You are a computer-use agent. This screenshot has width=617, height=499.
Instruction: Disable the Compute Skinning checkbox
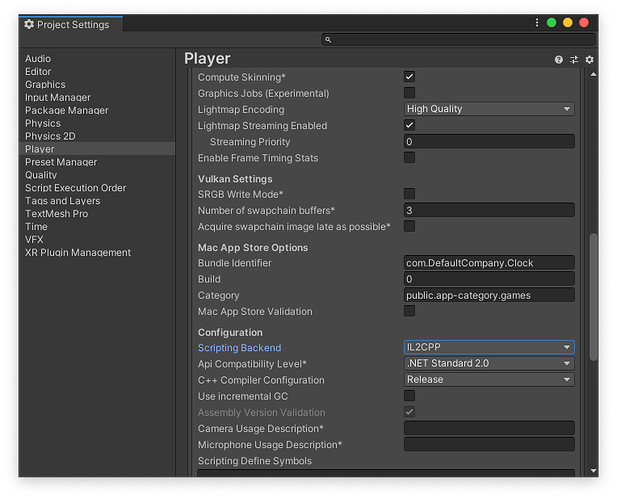pos(409,77)
